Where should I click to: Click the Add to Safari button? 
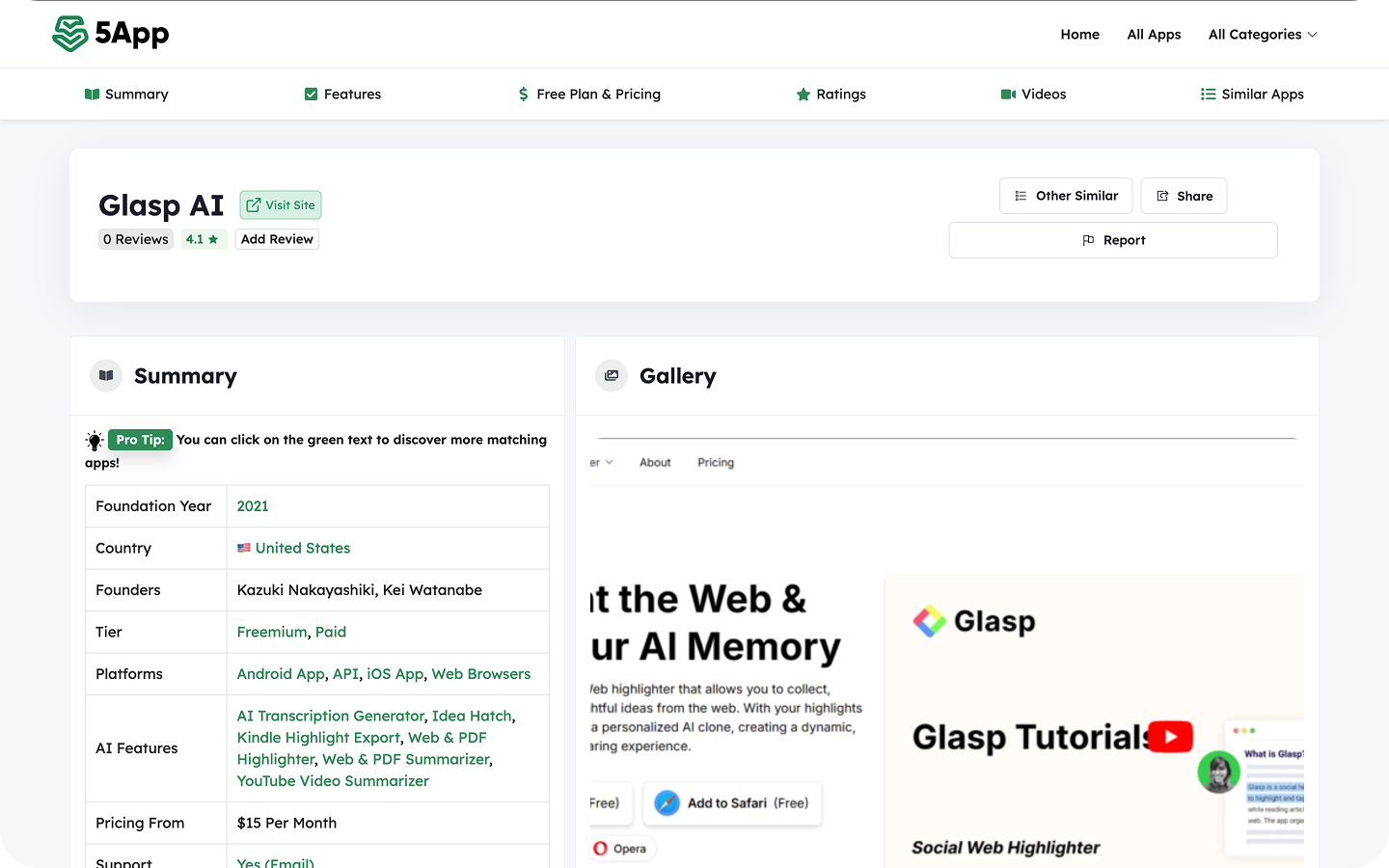point(732,803)
